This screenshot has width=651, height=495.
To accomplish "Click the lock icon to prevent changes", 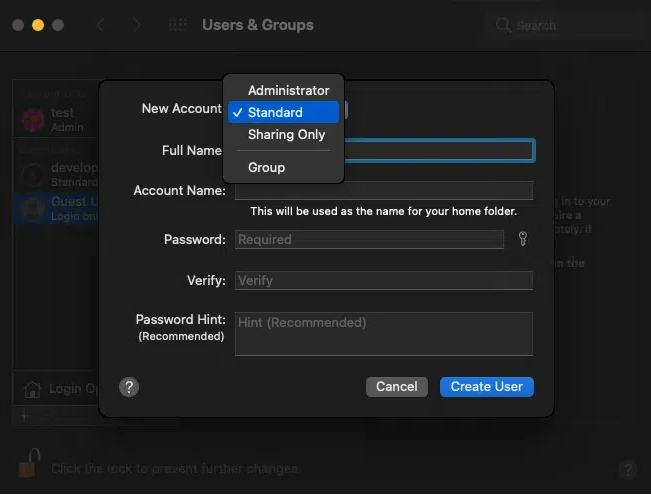I will click(30, 465).
